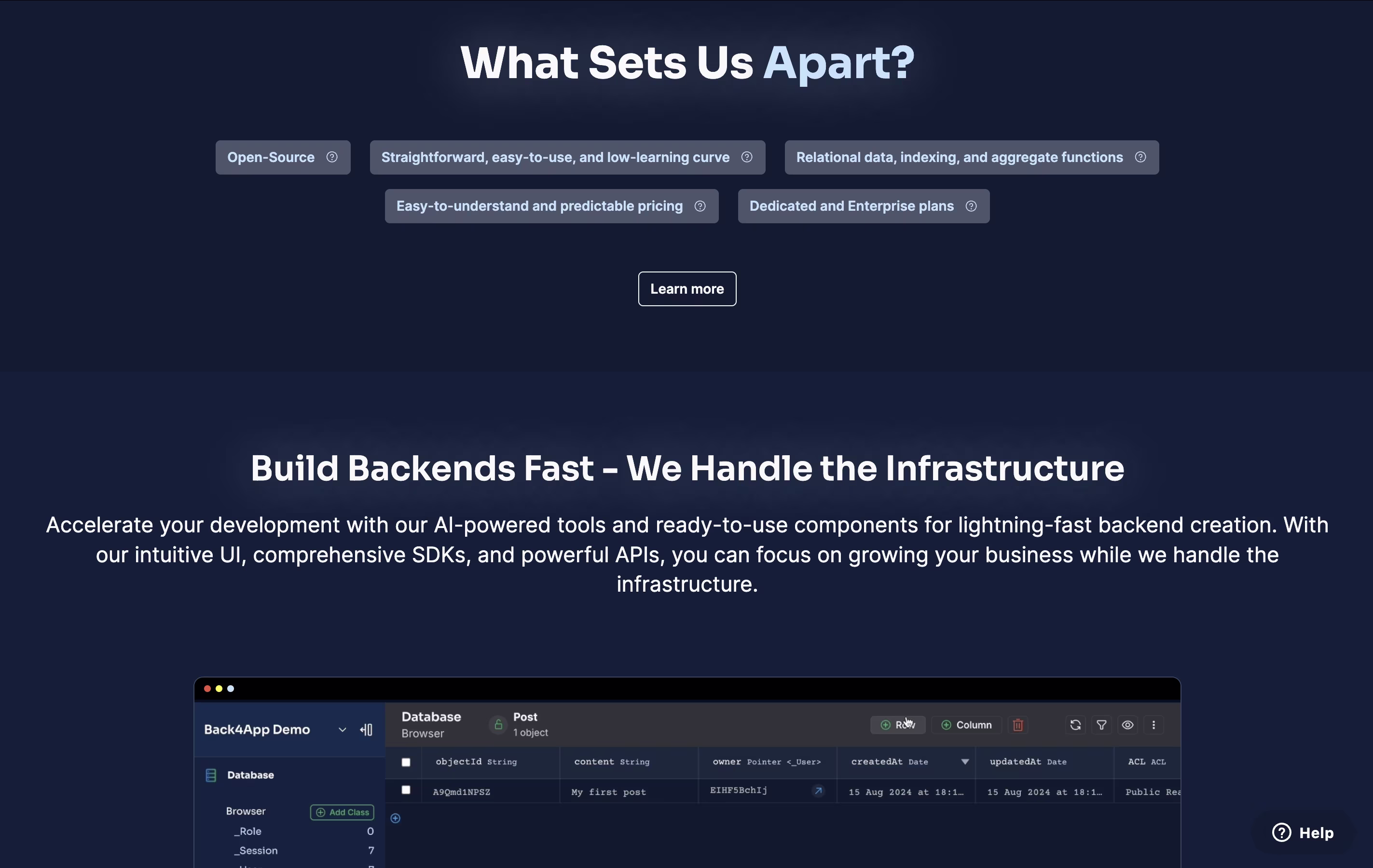Screen dimensions: 1373x868
Task: Open the three-dot more options menu
Action: pos(1153,725)
